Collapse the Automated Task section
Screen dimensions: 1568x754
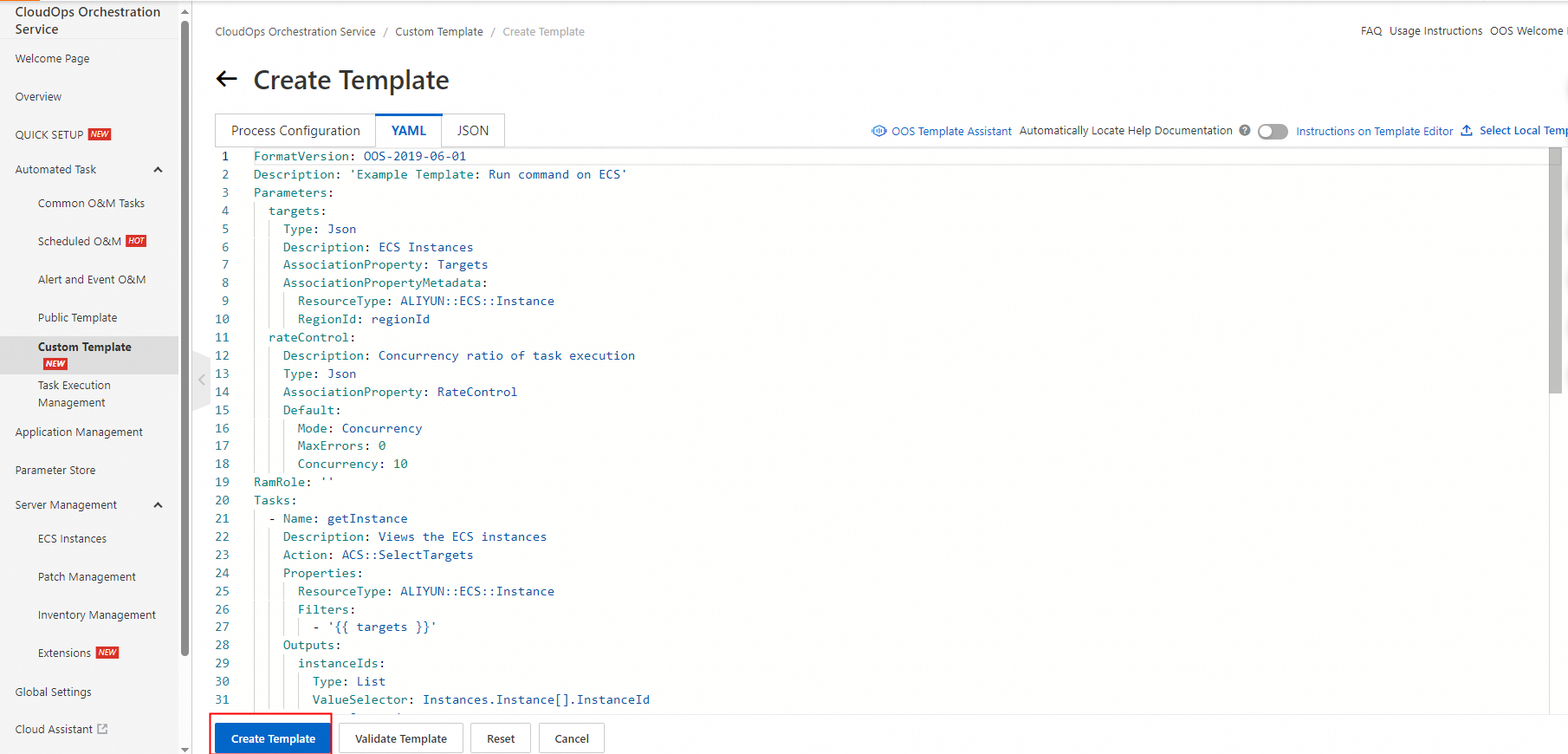click(x=159, y=170)
